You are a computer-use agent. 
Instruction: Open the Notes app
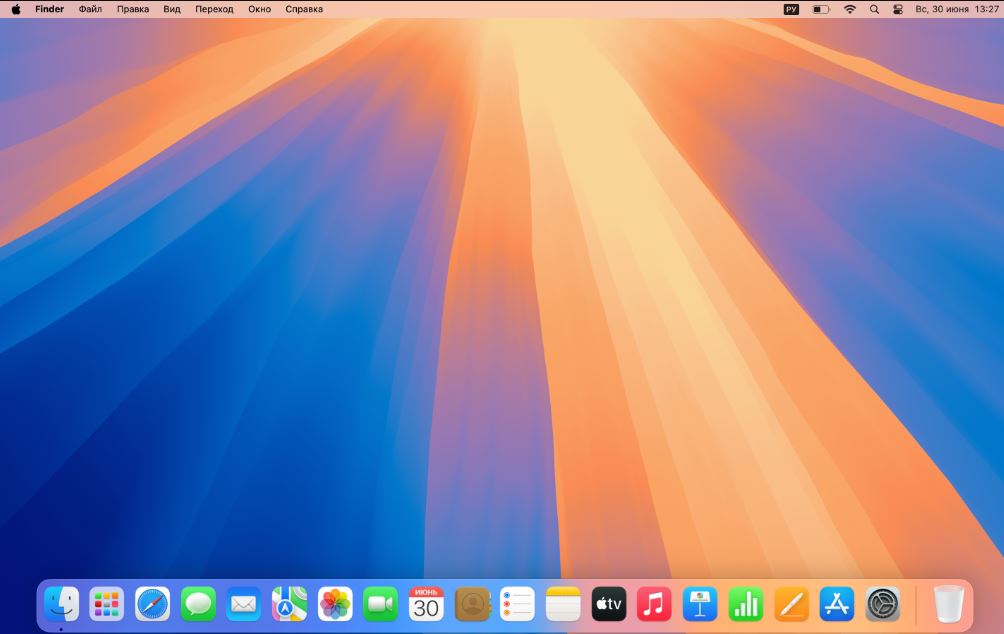(562, 603)
